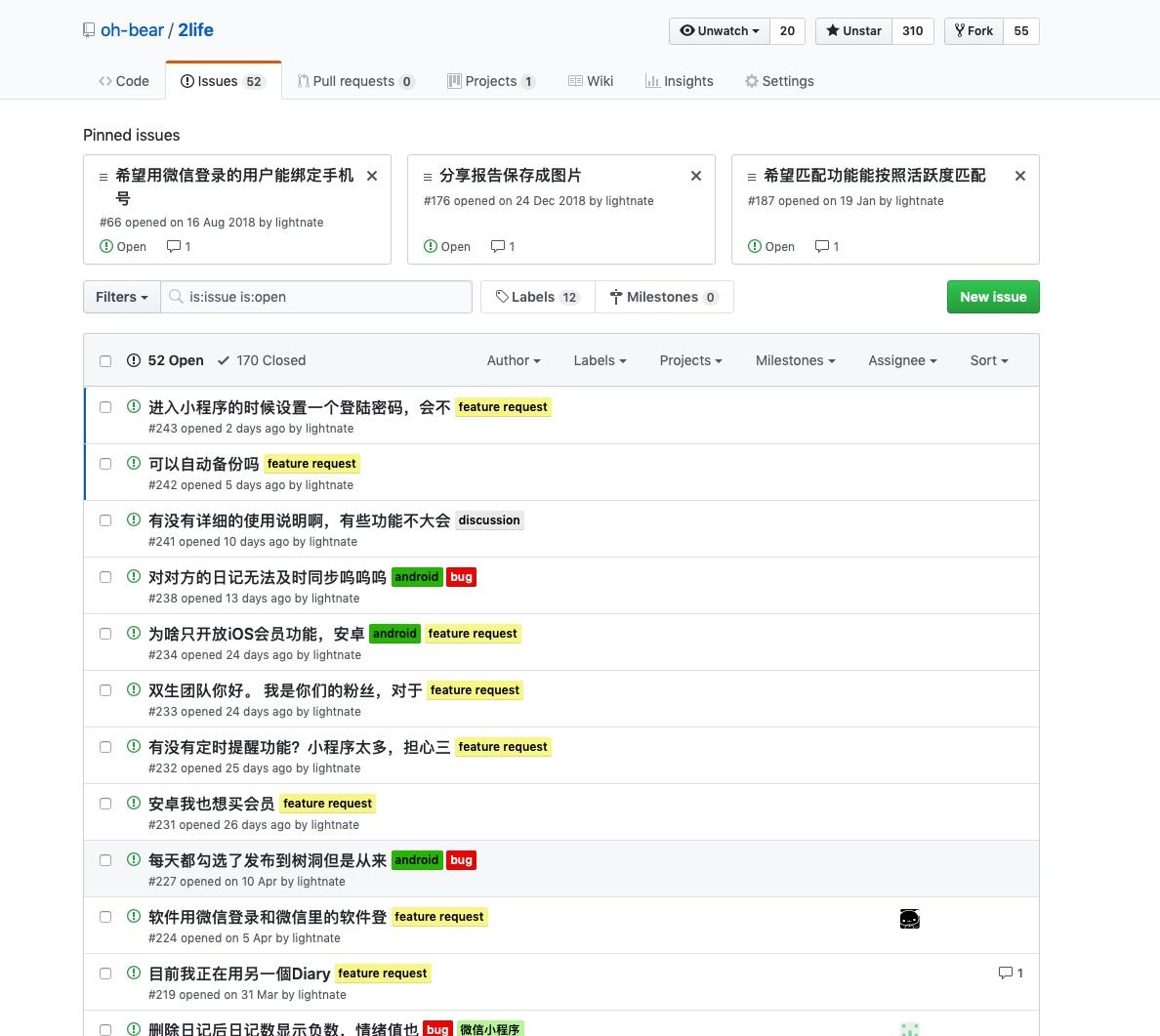The width and height of the screenshot is (1160, 1036).
Task: Click the open status icon of issue #238
Action: click(x=134, y=576)
